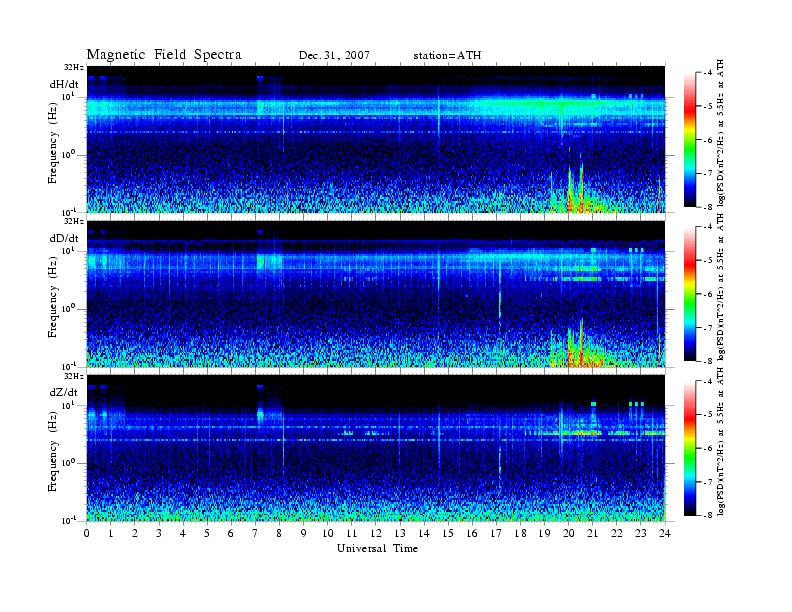Click the log(PSD) caption beside the dZ/dt color bar
The width and height of the screenshot is (792, 612).
(x=721, y=442)
